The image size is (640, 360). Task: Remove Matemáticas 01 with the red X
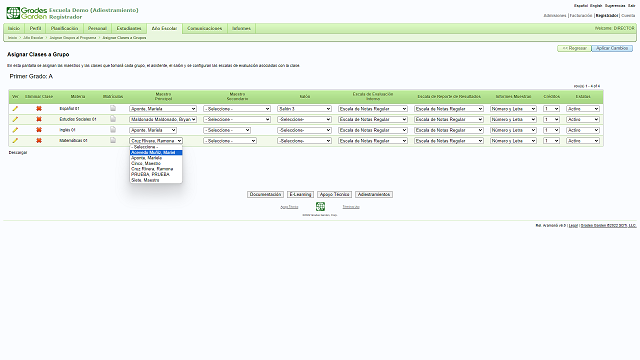click(x=39, y=140)
